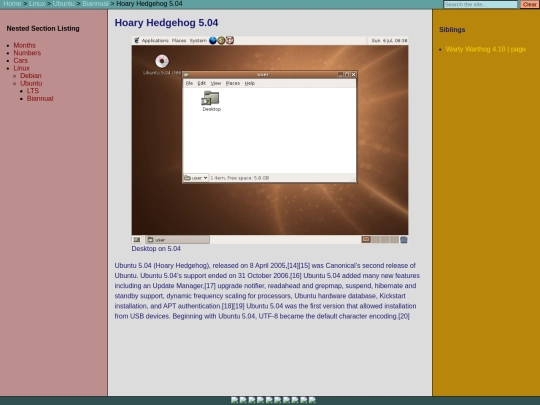This screenshot has height=405, width=540.
Task: Open the Ubuntu subsection in the sidebar listing
Action: (31, 83)
